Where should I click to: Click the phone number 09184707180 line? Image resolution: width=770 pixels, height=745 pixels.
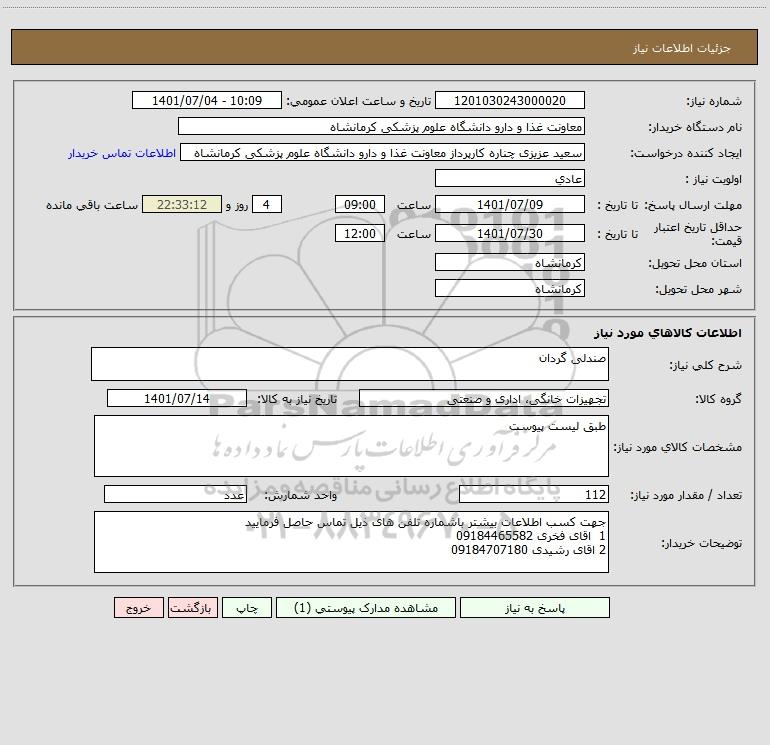point(528,550)
